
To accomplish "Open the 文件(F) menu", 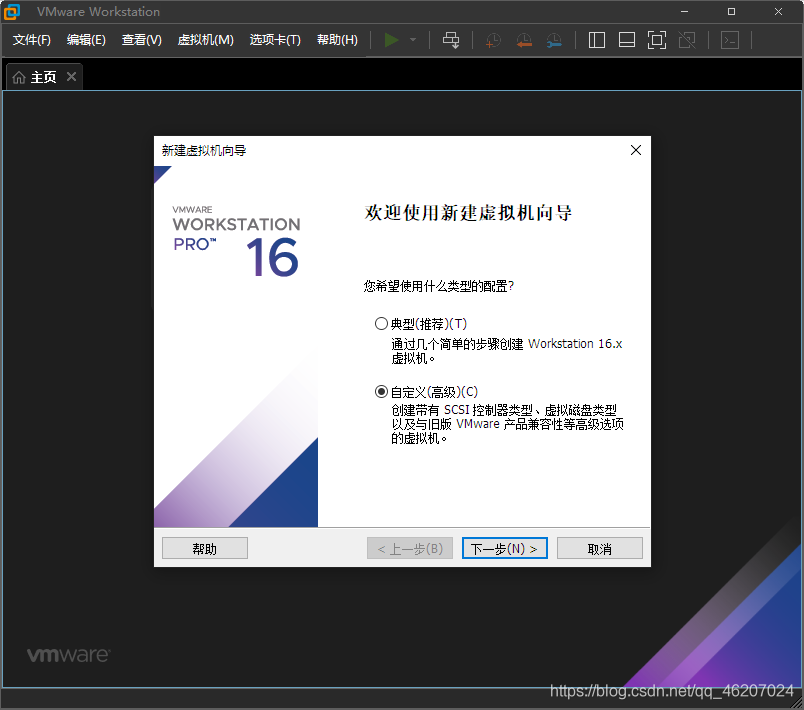I will (32, 40).
